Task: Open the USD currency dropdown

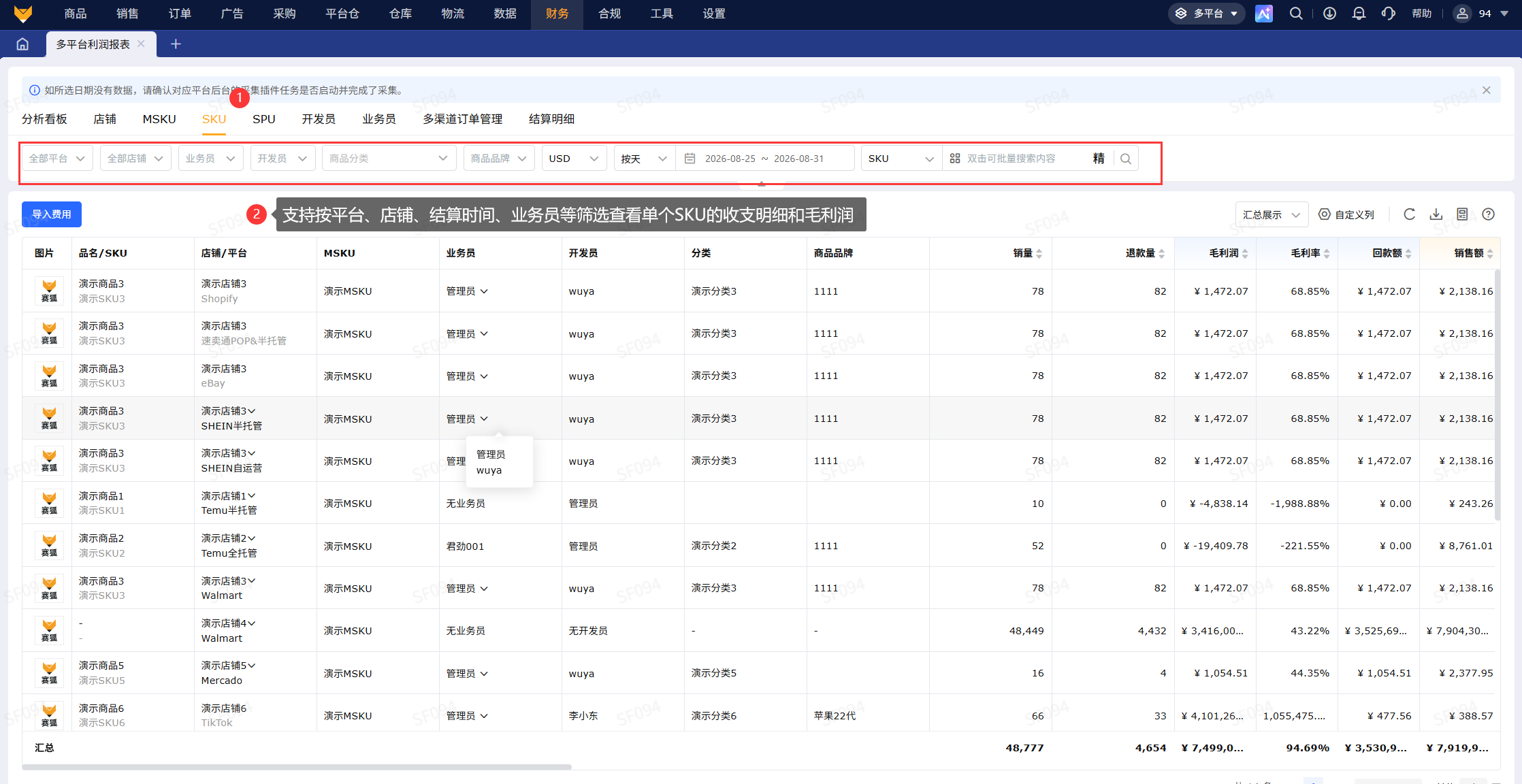Action: click(x=574, y=159)
